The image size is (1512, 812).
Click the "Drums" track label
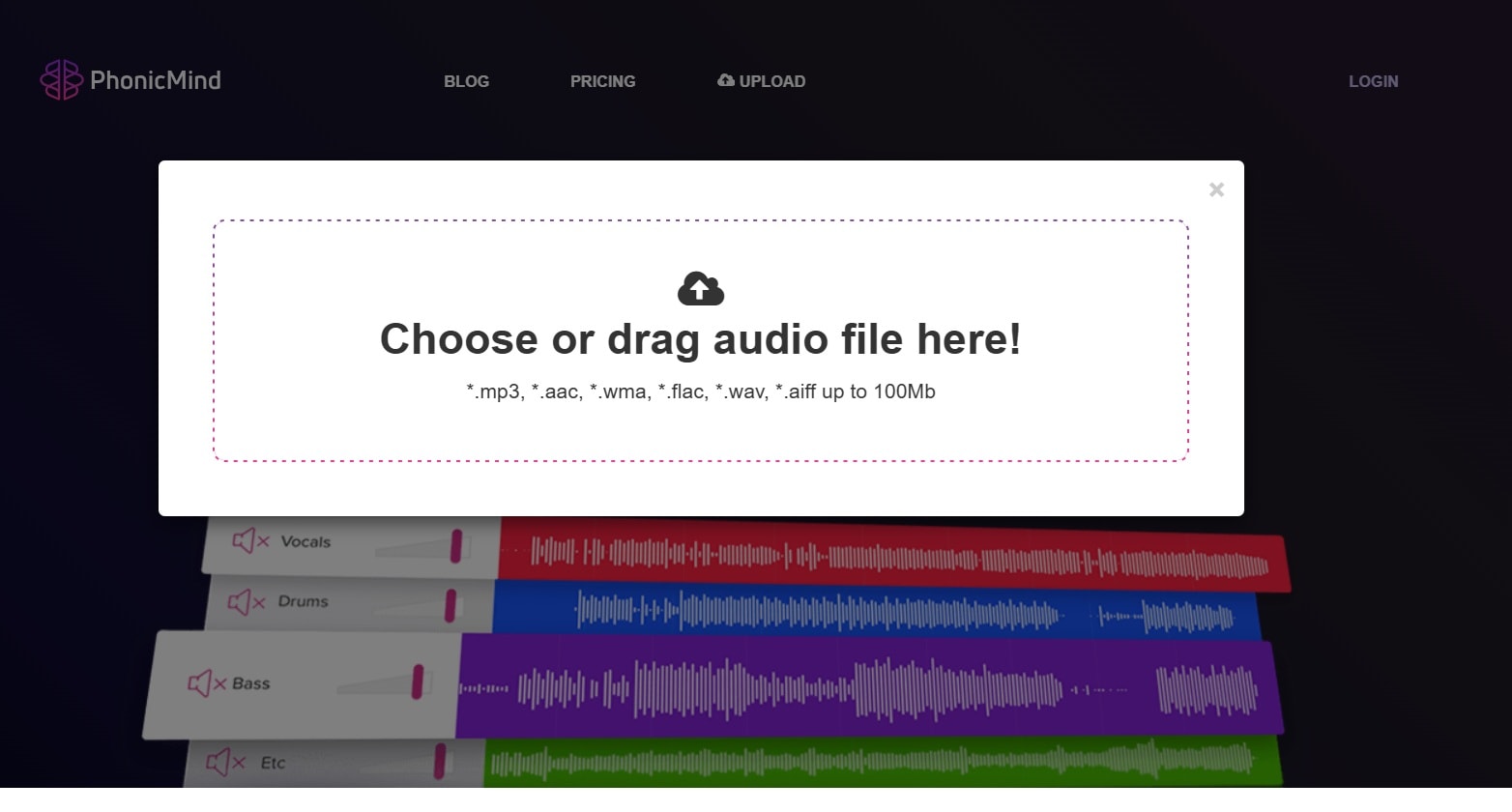(304, 601)
